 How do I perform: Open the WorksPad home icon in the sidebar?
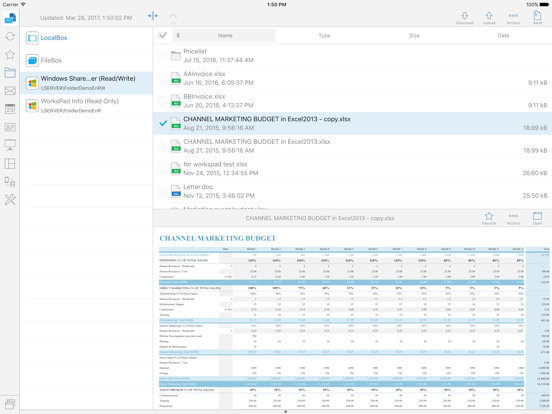coord(10,18)
